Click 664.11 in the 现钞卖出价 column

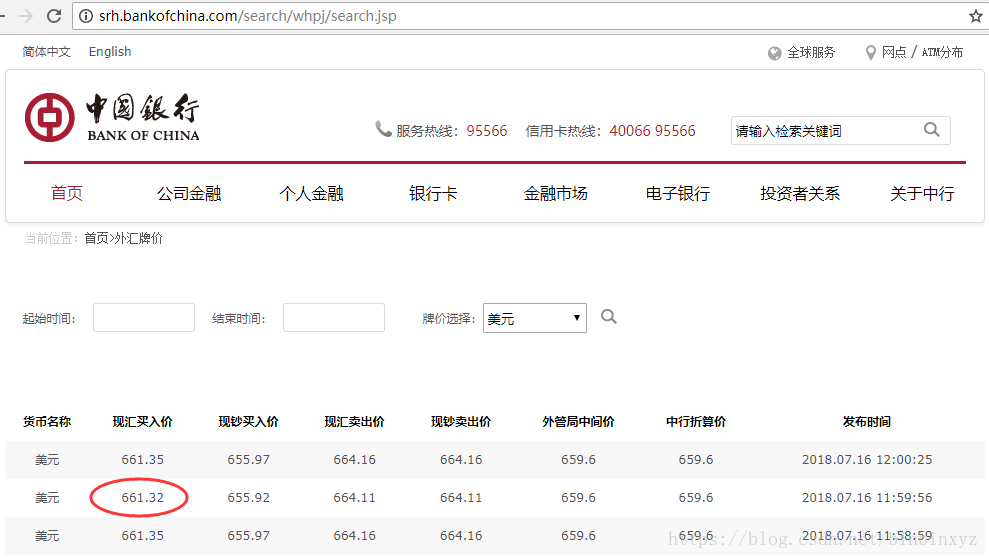click(x=461, y=497)
